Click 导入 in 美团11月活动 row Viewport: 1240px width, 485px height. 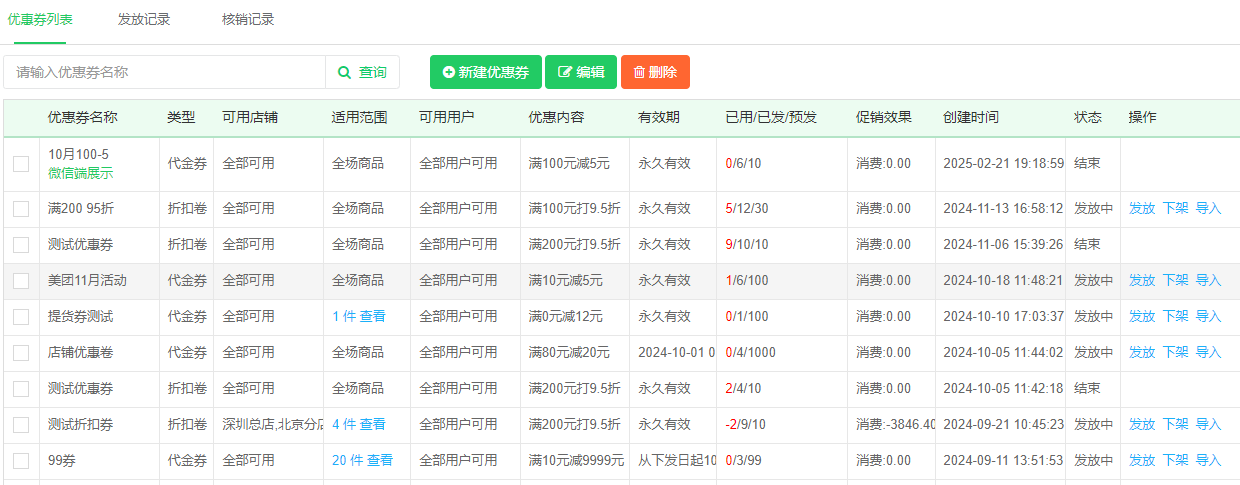(1209, 281)
